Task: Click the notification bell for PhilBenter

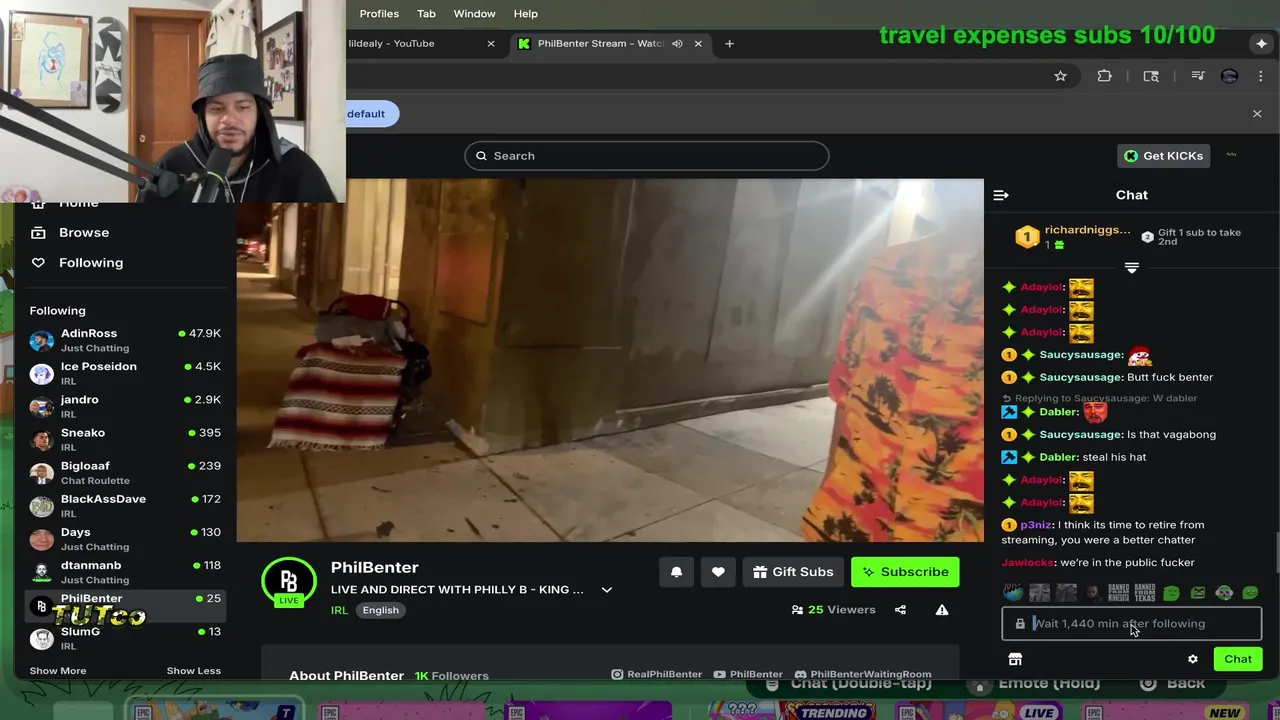Action: click(676, 572)
